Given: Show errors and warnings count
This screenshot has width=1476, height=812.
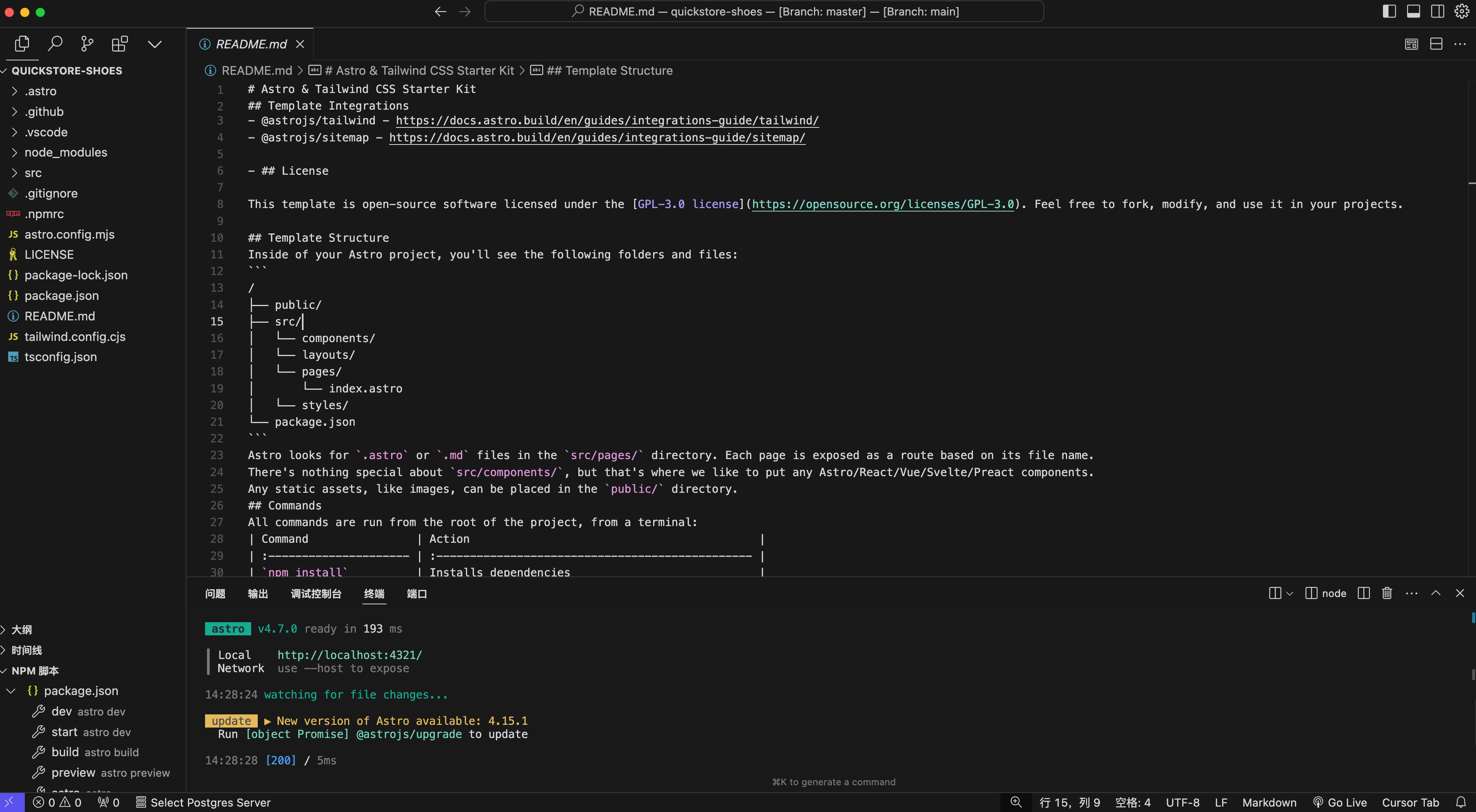Looking at the screenshot, I should tap(57, 803).
